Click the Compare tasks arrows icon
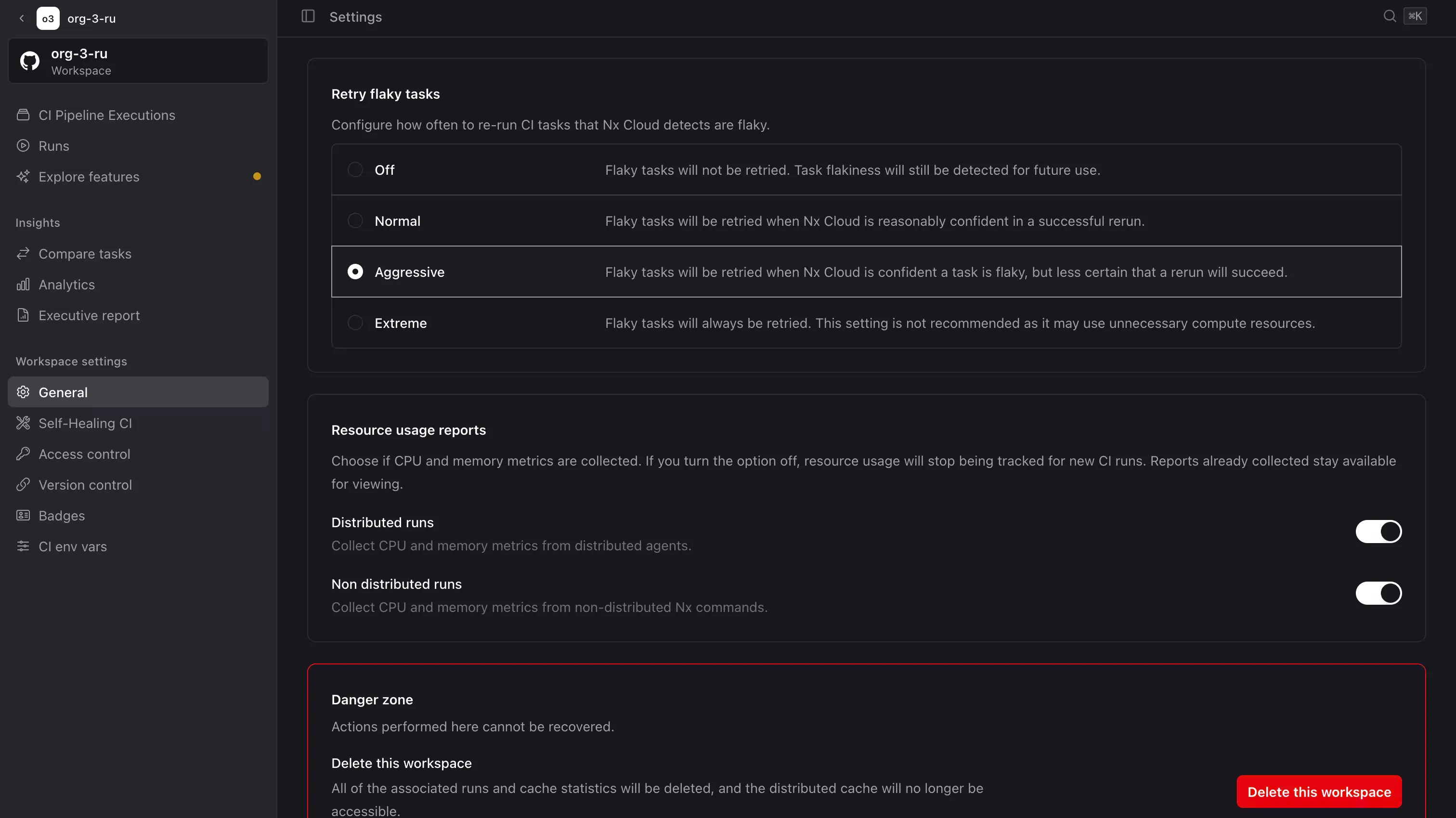This screenshot has width=1456, height=818. [23, 254]
